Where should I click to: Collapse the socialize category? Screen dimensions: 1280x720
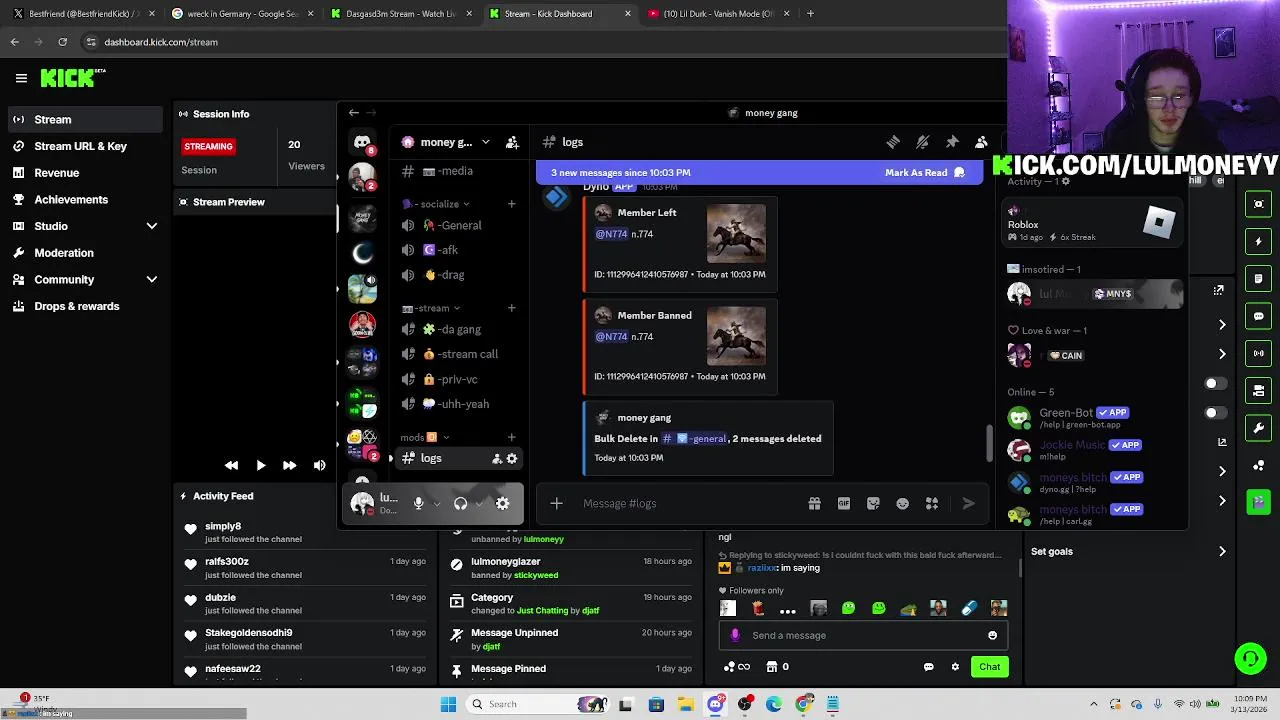point(436,204)
